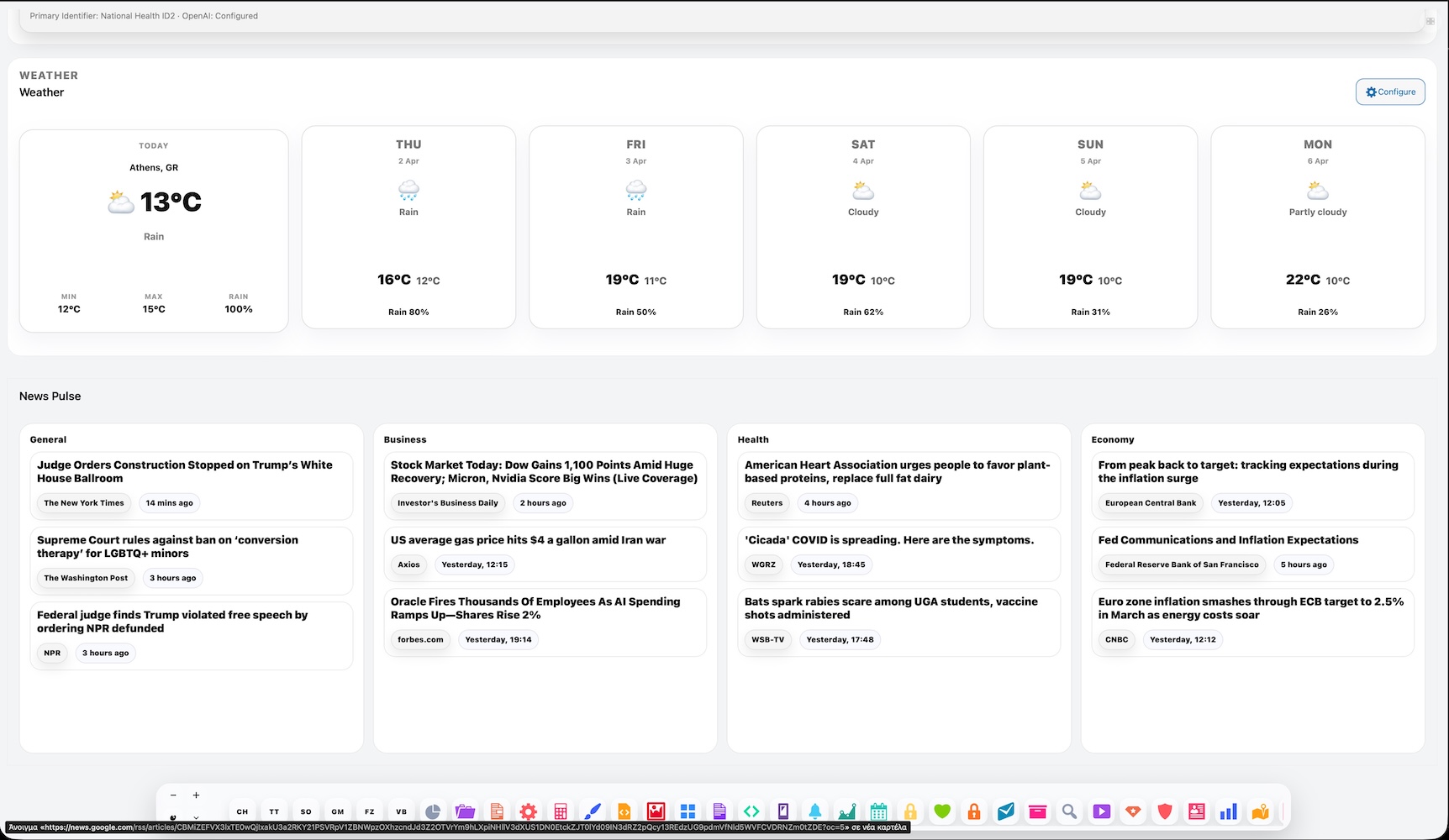Viewport: 1449px width, 840px height.
Task: Click the blue checkmark dock icon
Action: point(1006,811)
